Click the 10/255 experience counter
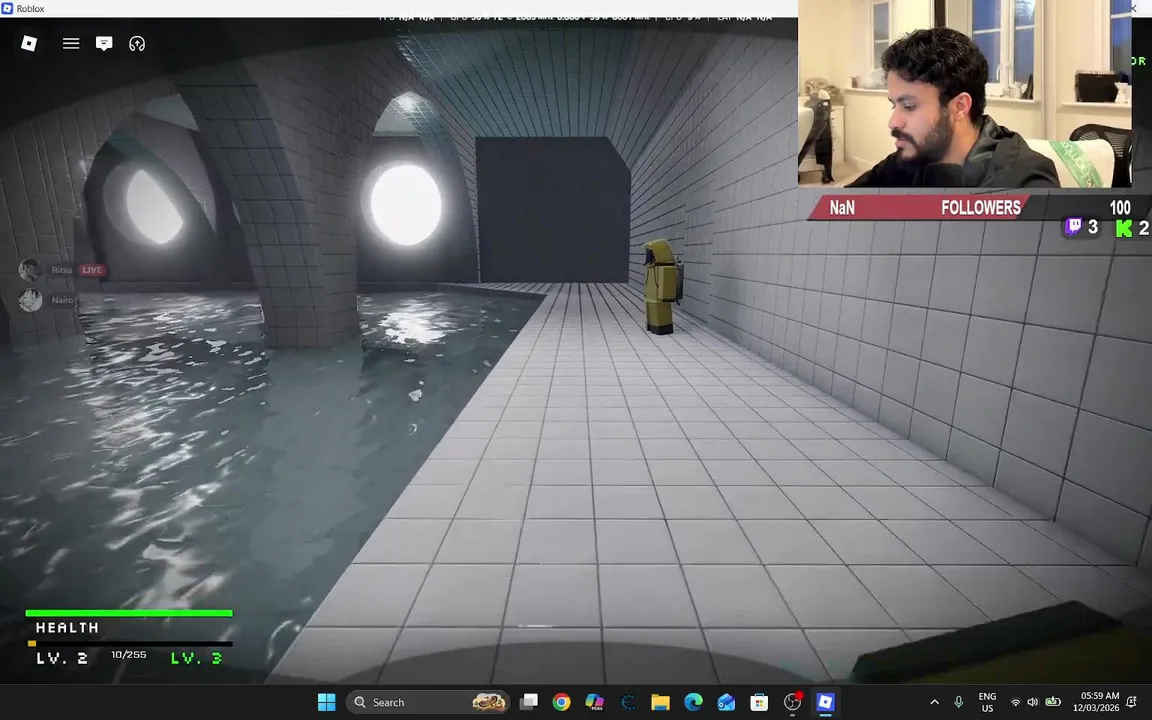 coord(129,654)
